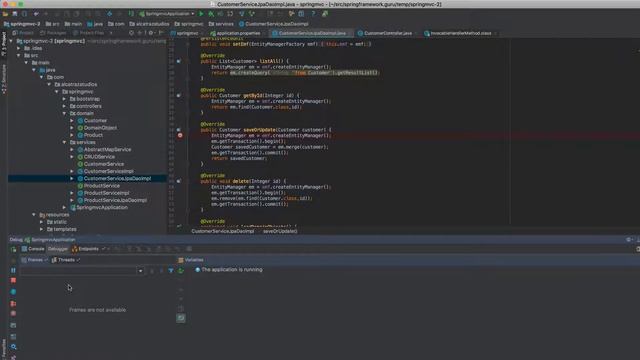Click the green refresh icon beside frames filter
The height and width of the screenshot is (360, 640).
coord(181,271)
